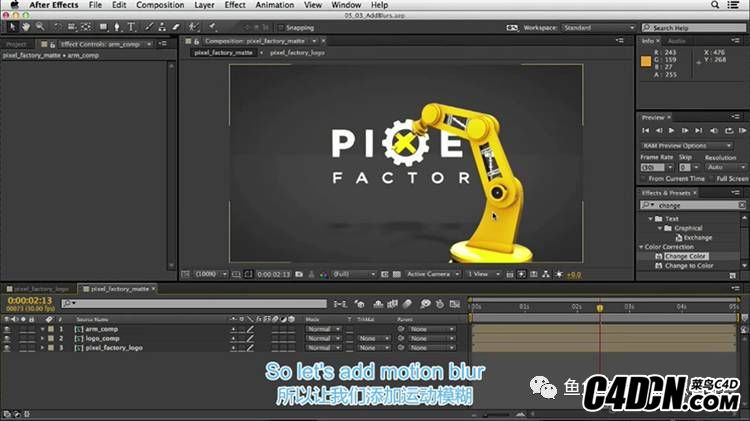Select the Pen tool
Screen dimensions: 750x421
pos(117,27)
